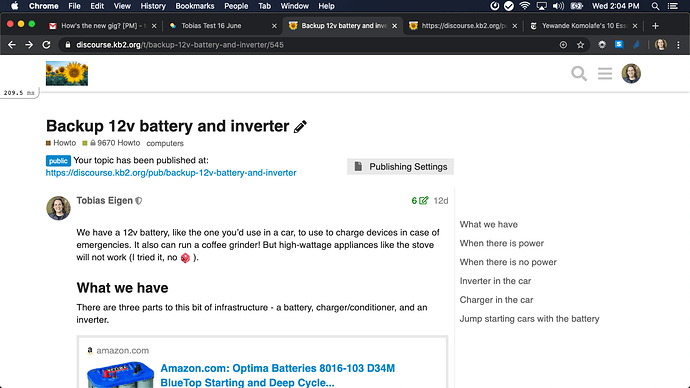This screenshot has width=690, height=388.
Task: Go to the sunflower site logo home
Action: 67,73
